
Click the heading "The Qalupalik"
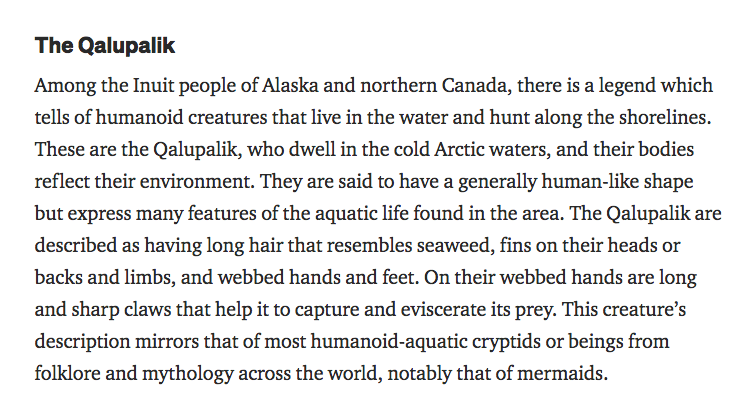[106, 46]
